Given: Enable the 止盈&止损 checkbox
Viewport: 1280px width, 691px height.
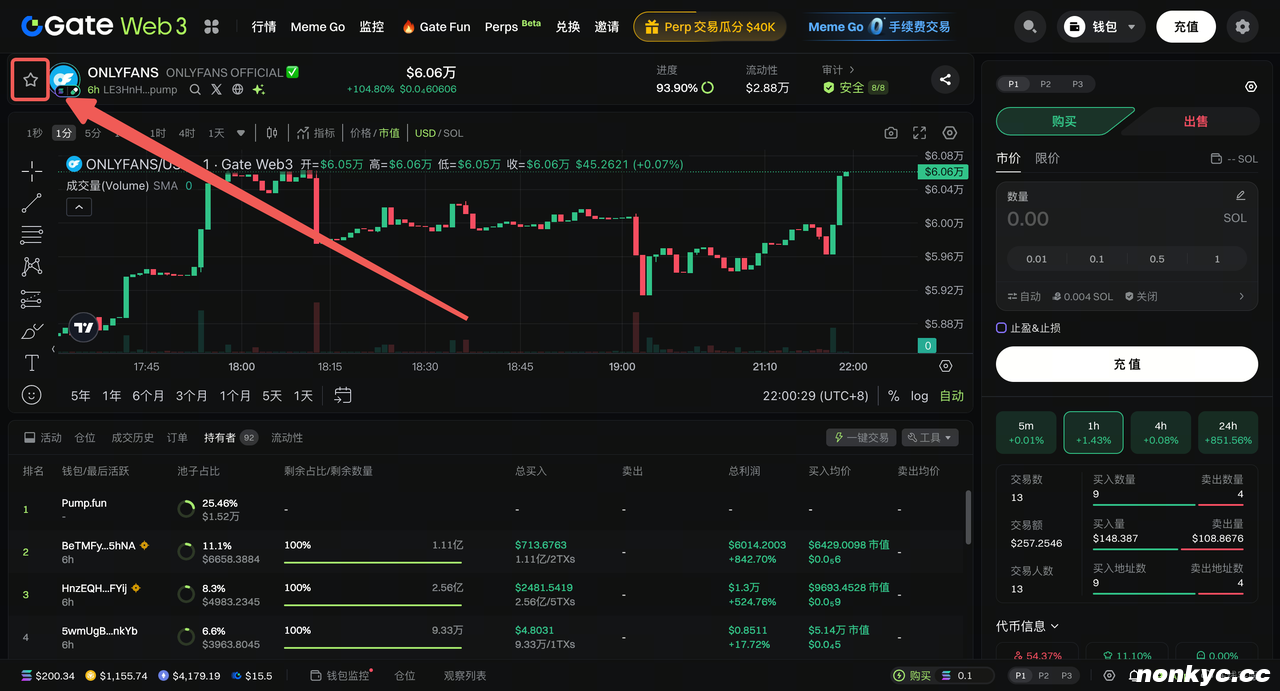Looking at the screenshot, I should pos(1001,328).
